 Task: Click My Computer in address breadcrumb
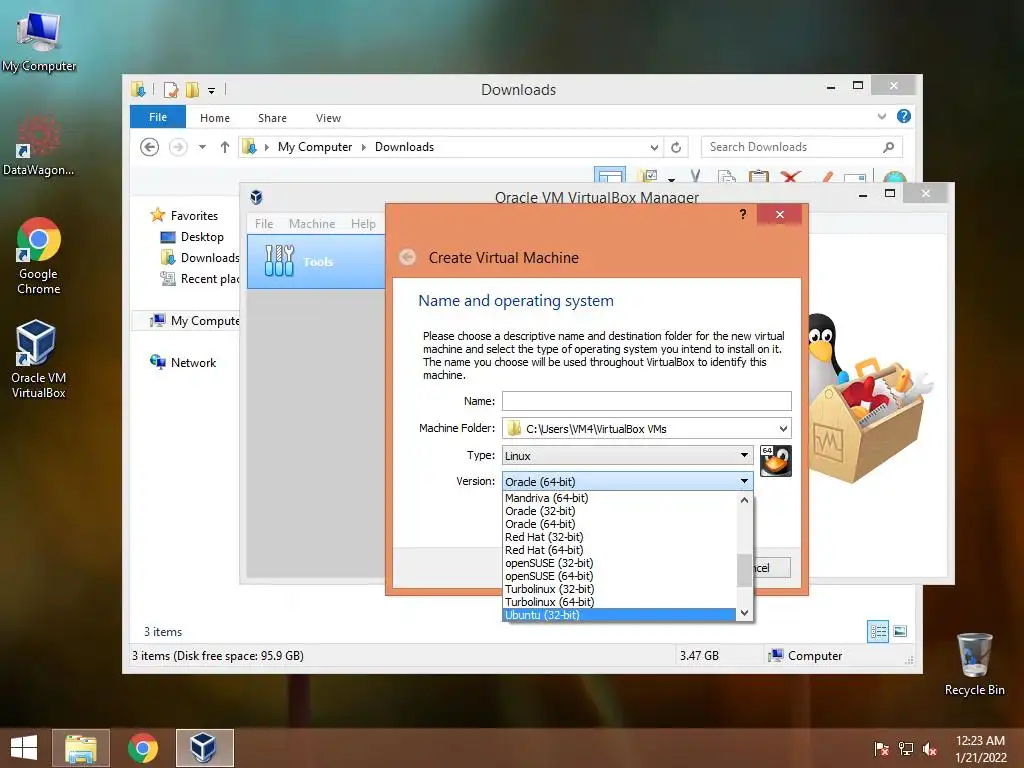pyautogui.click(x=315, y=147)
